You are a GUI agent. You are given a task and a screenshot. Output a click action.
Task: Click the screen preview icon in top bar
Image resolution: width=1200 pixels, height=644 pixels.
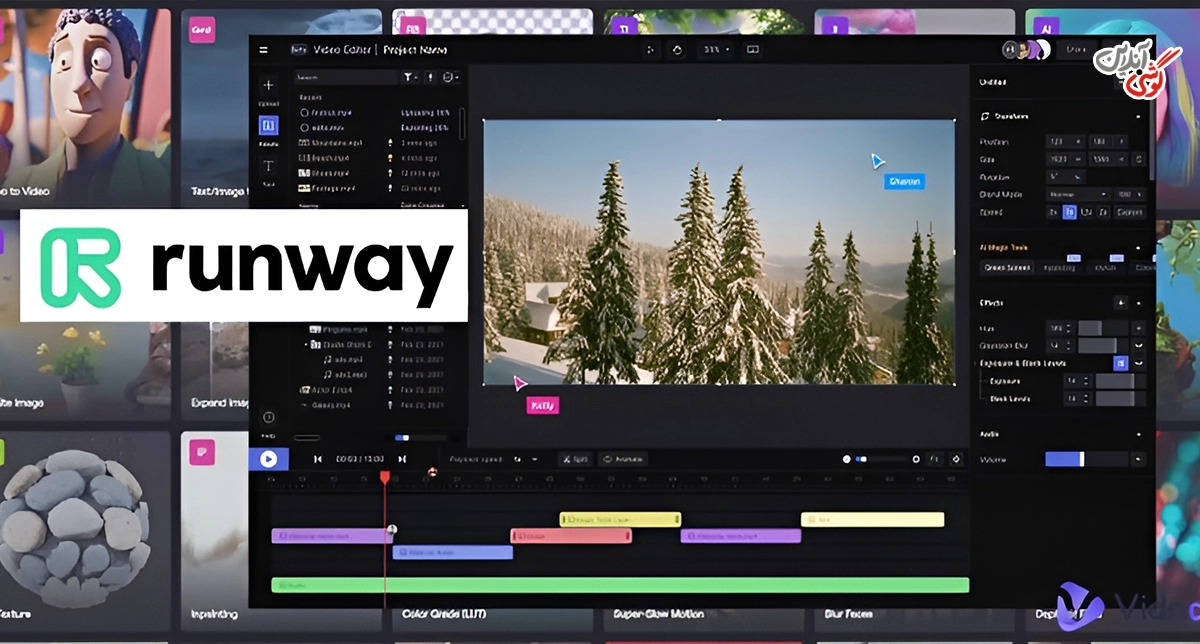[x=753, y=49]
